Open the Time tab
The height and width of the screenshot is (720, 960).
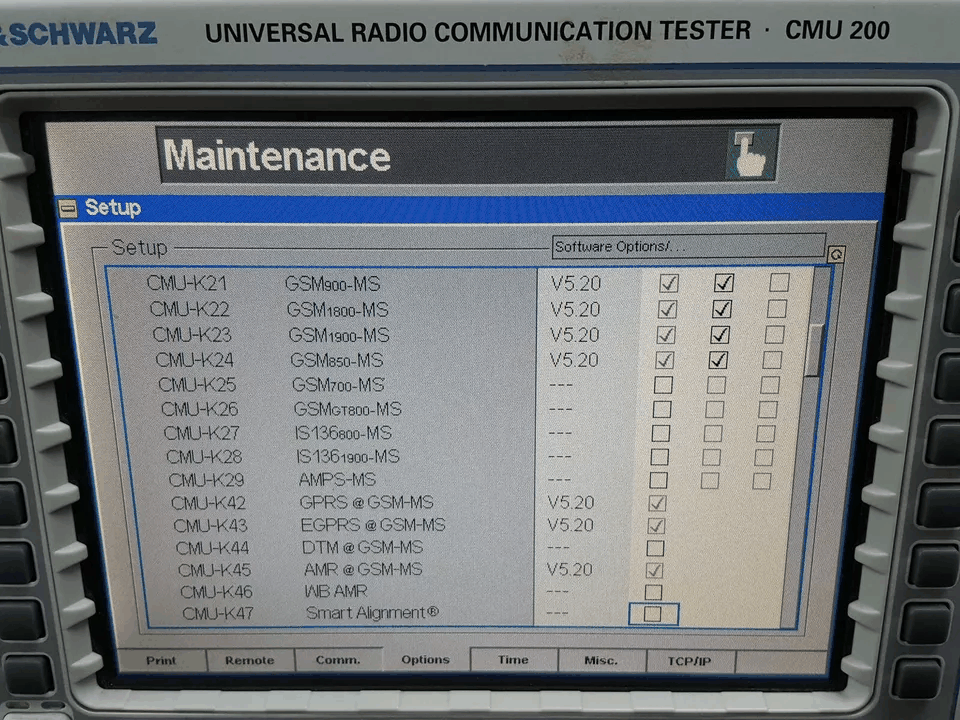point(513,660)
